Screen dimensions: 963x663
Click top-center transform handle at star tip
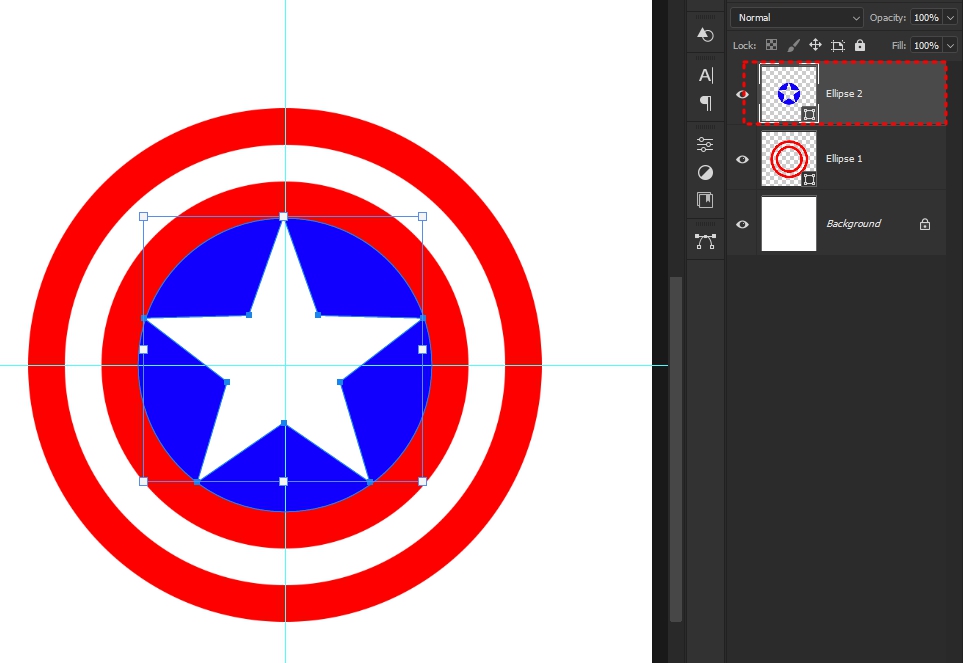click(283, 216)
